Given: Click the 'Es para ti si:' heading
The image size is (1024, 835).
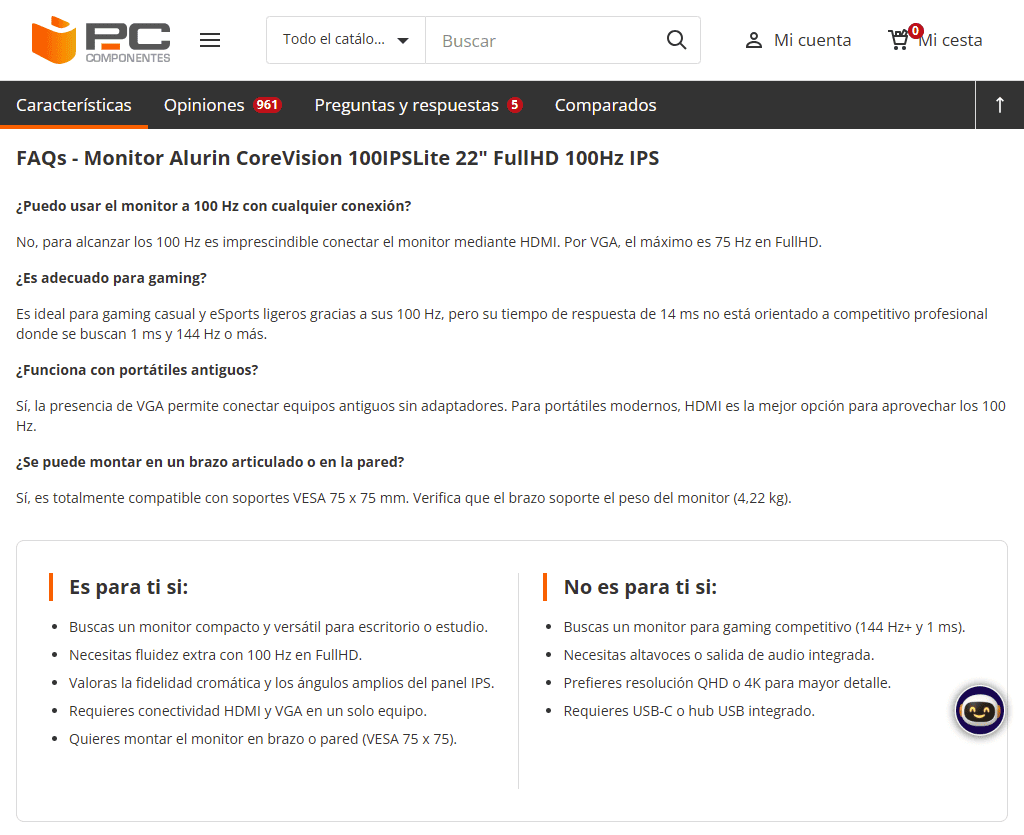Looking at the screenshot, I should [129, 587].
